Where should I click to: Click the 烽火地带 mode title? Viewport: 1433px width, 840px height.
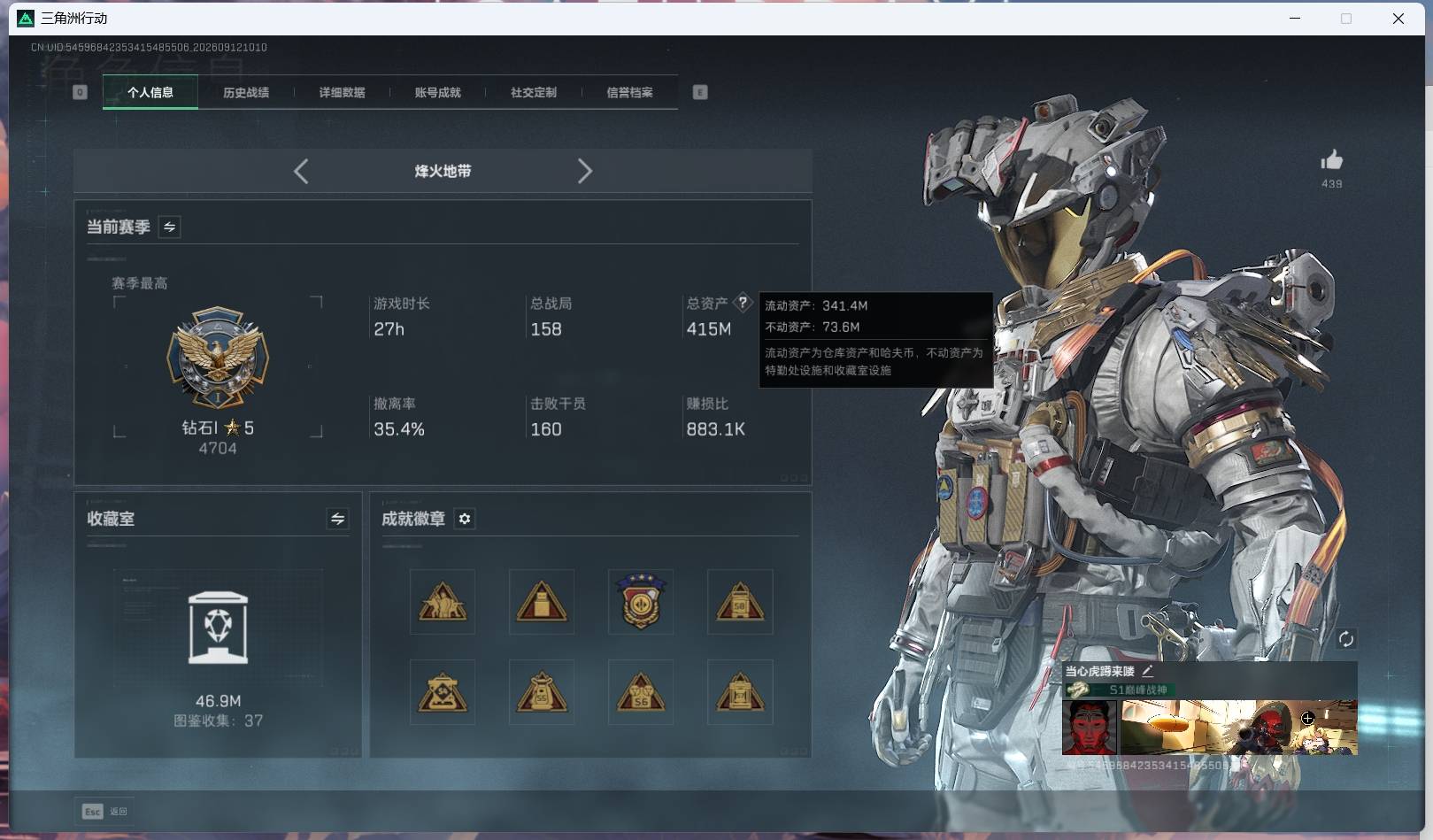tap(443, 171)
